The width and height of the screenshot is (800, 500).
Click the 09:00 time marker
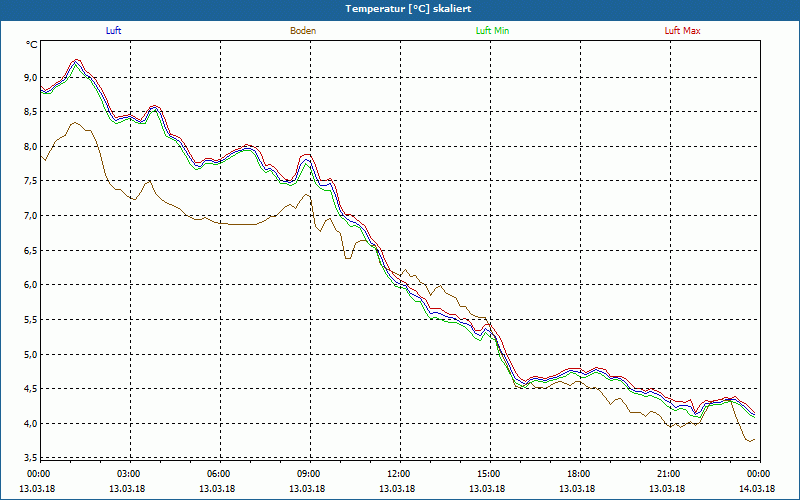point(308,474)
